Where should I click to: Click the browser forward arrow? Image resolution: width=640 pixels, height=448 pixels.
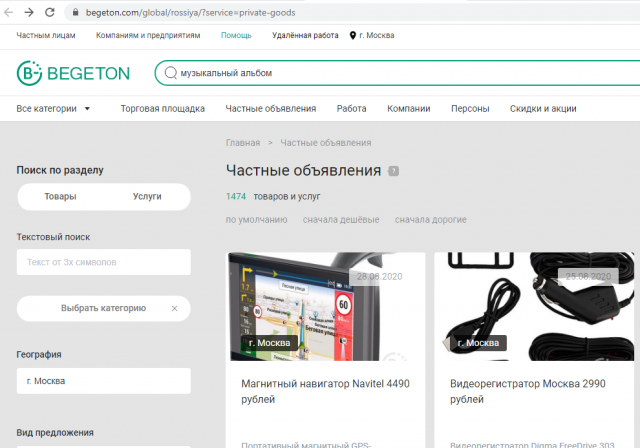(28, 12)
